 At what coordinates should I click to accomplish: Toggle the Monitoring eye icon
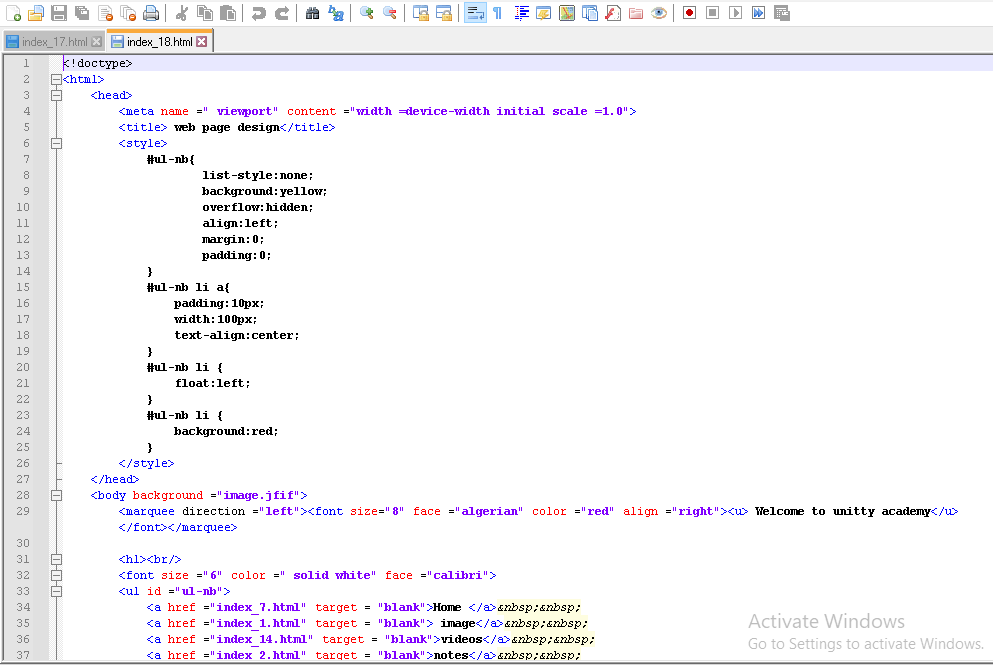tap(659, 13)
